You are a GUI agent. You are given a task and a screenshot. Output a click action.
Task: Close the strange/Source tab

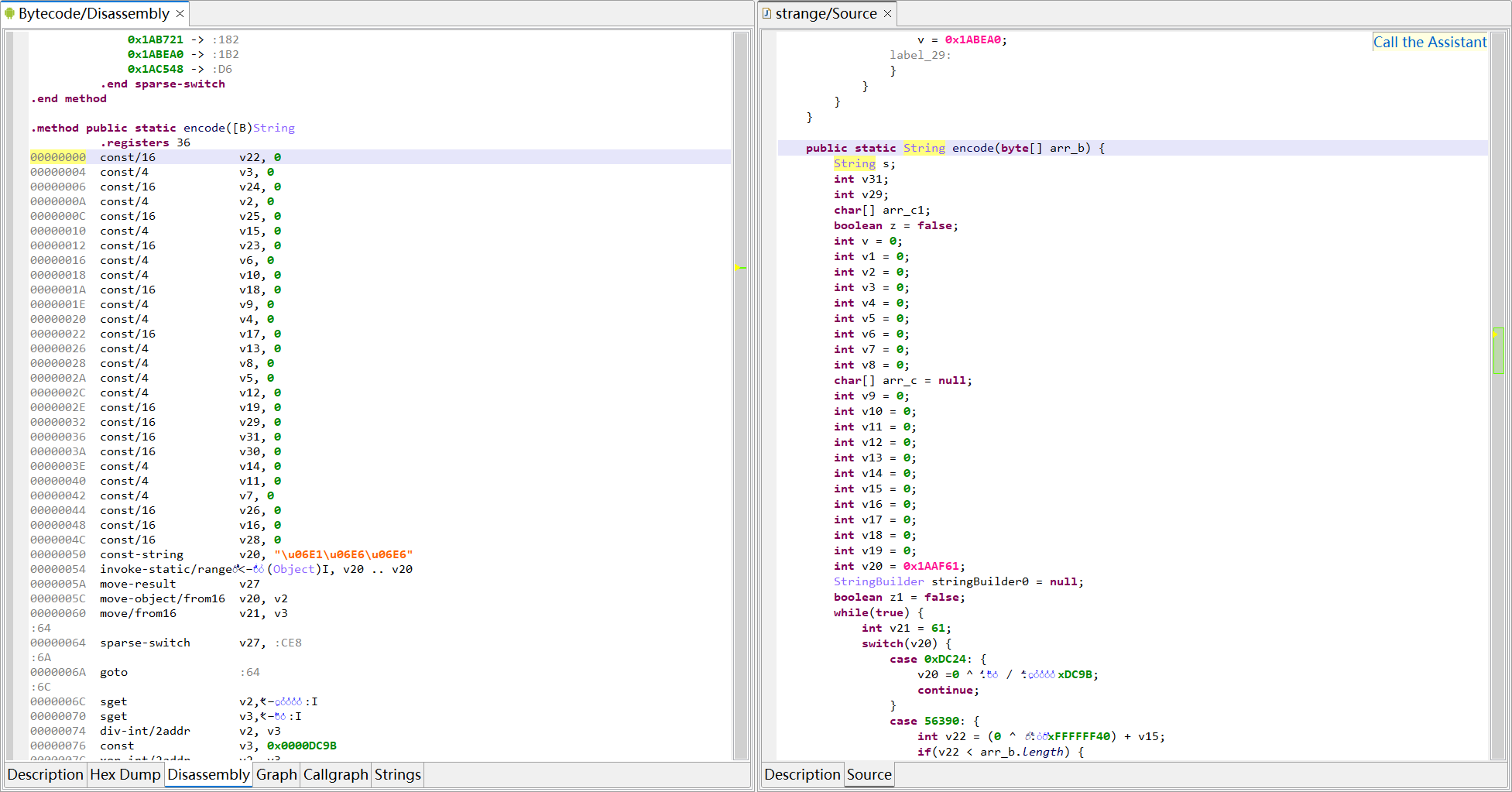tap(888, 14)
